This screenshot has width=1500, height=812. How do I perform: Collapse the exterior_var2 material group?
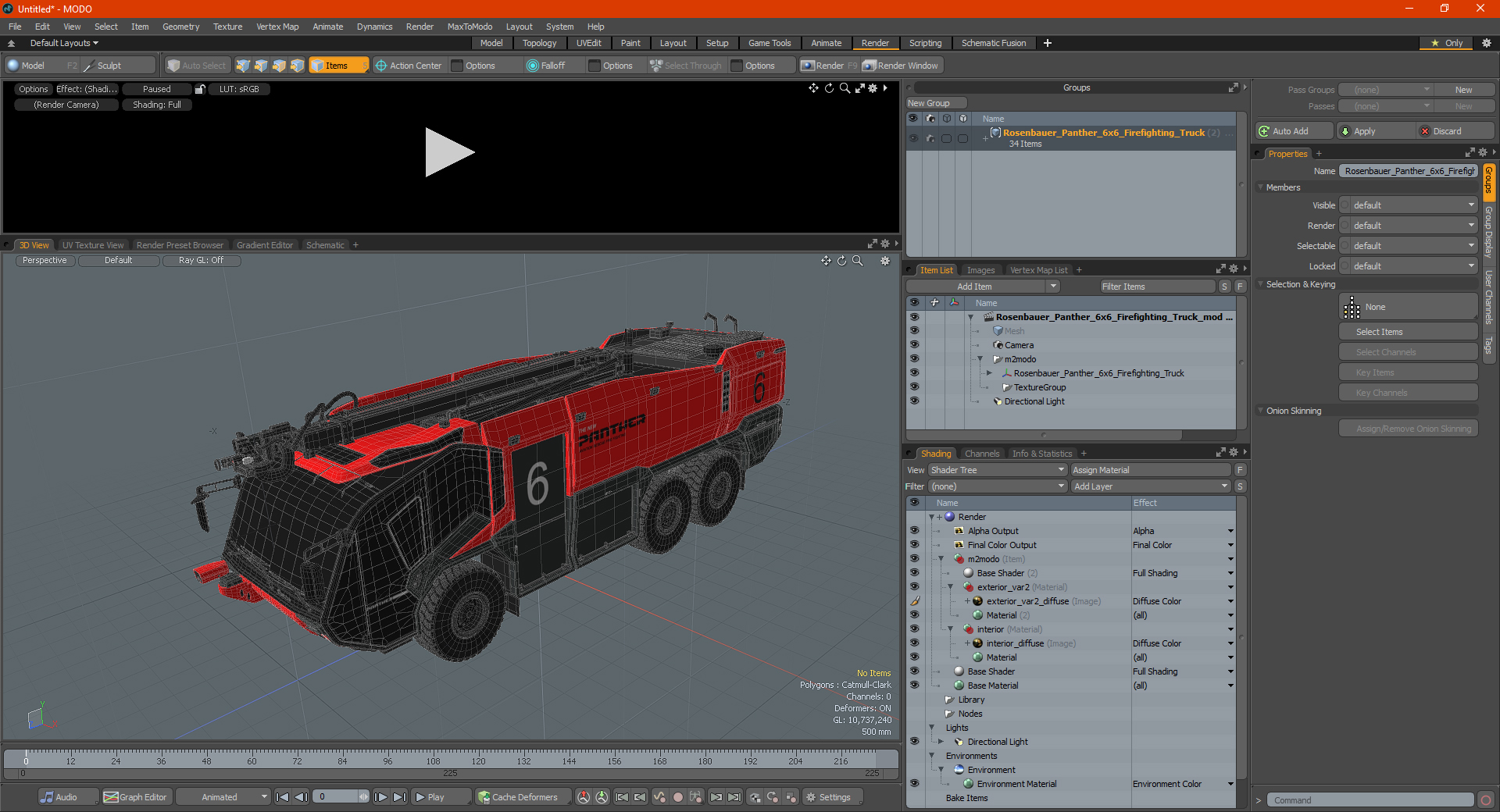951,587
